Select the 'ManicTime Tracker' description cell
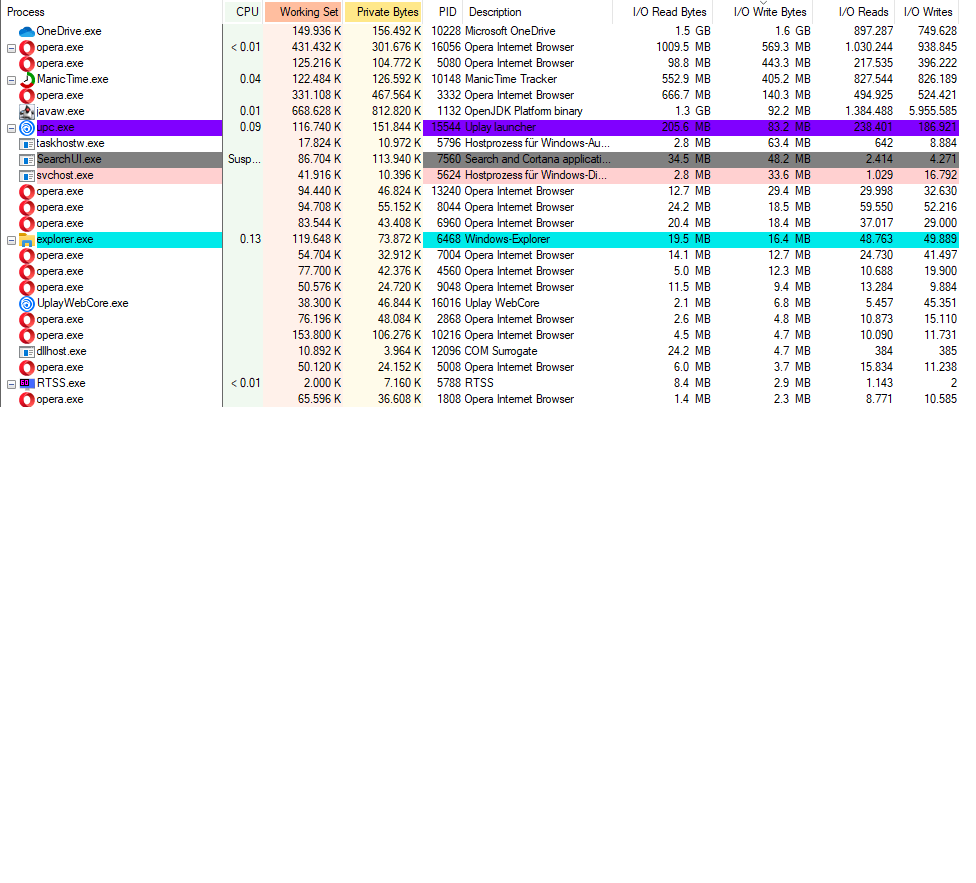 coord(511,79)
